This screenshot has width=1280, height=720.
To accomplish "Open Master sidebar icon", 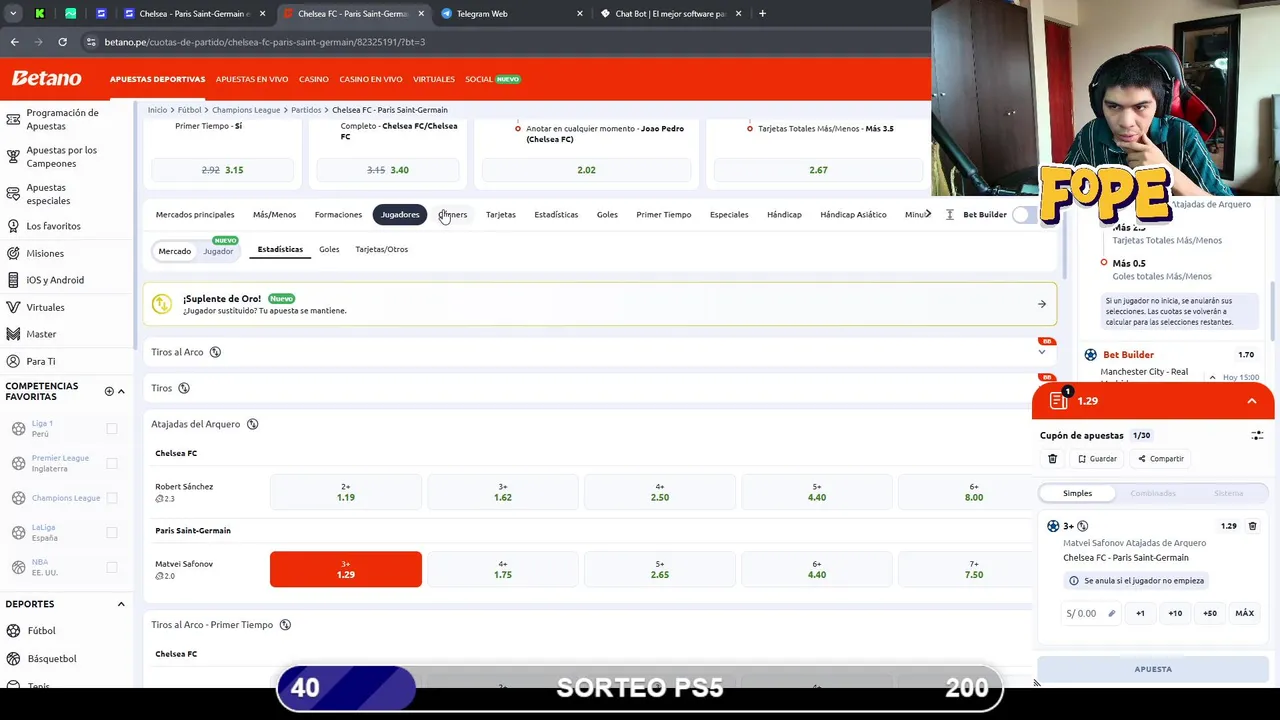I will [x=13, y=334].
